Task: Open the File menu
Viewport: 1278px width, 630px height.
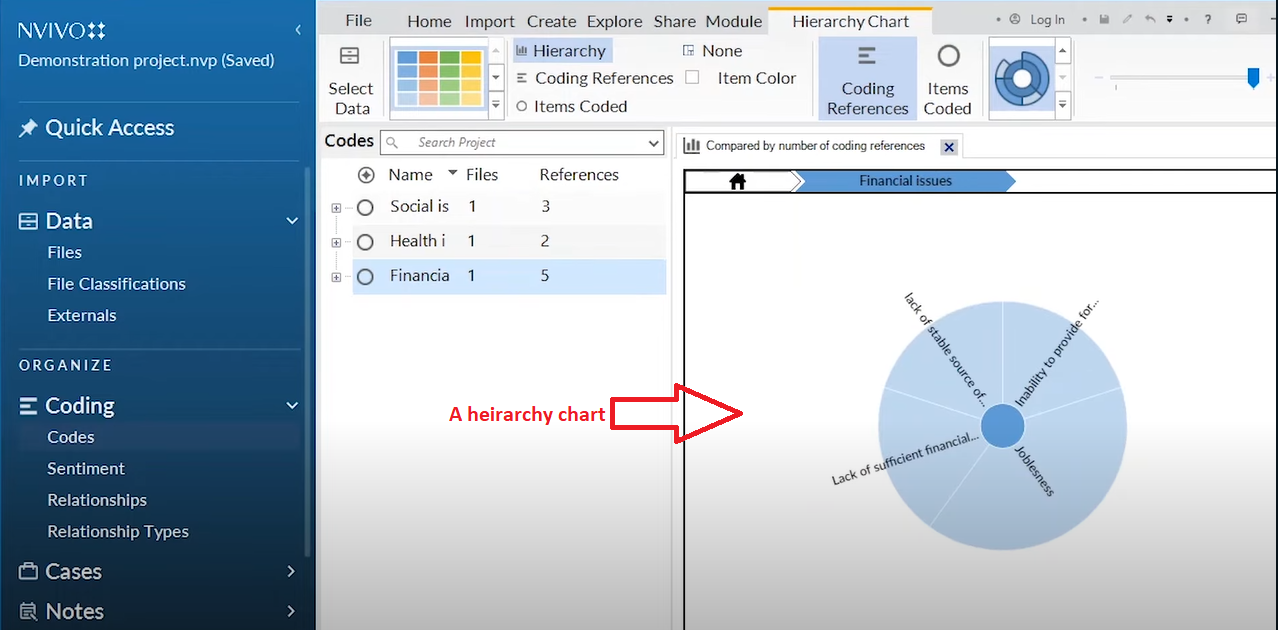Action: [x=358, y=20]
